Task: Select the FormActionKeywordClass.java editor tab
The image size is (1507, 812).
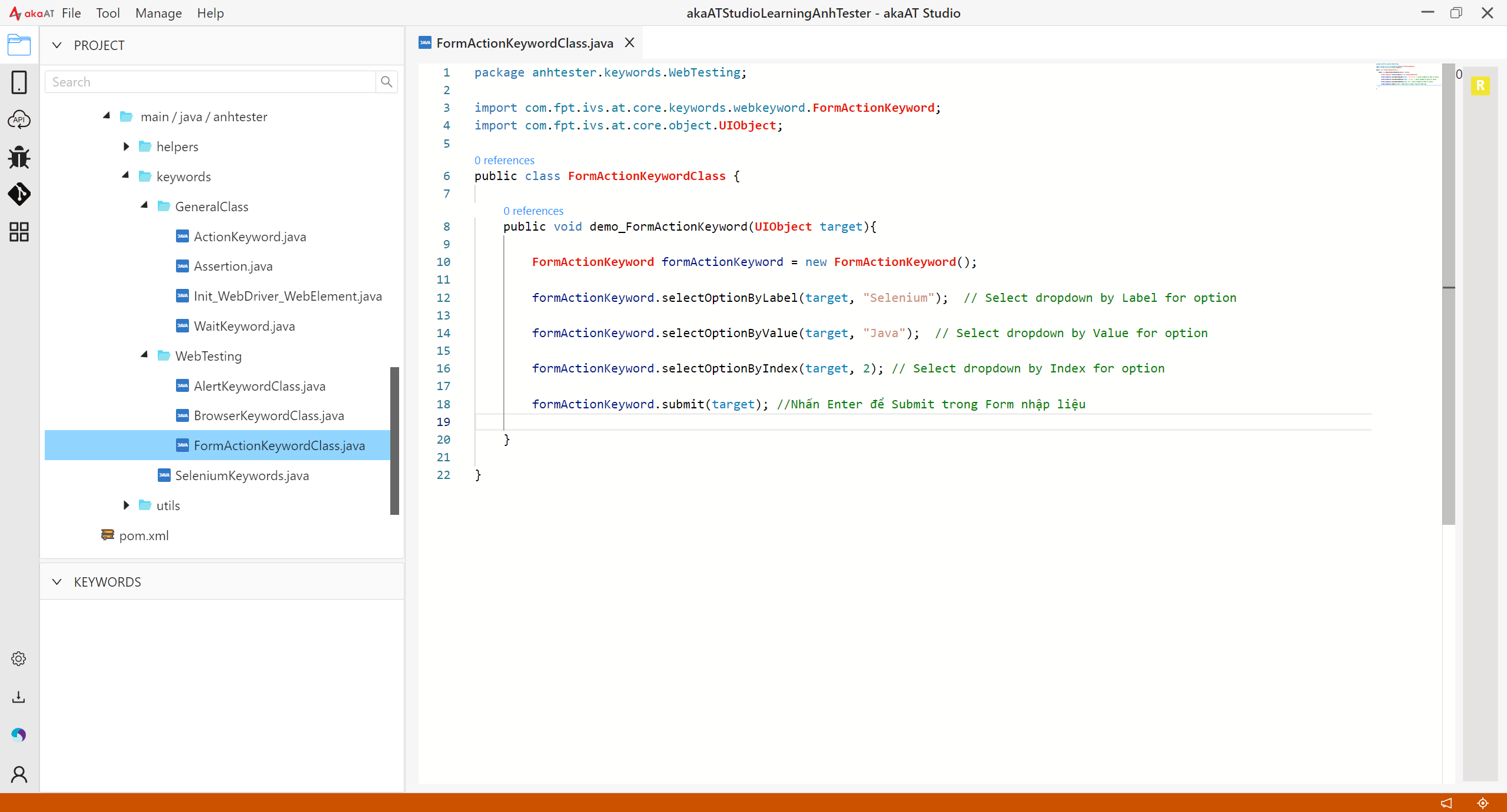Action: click(525, 43)
